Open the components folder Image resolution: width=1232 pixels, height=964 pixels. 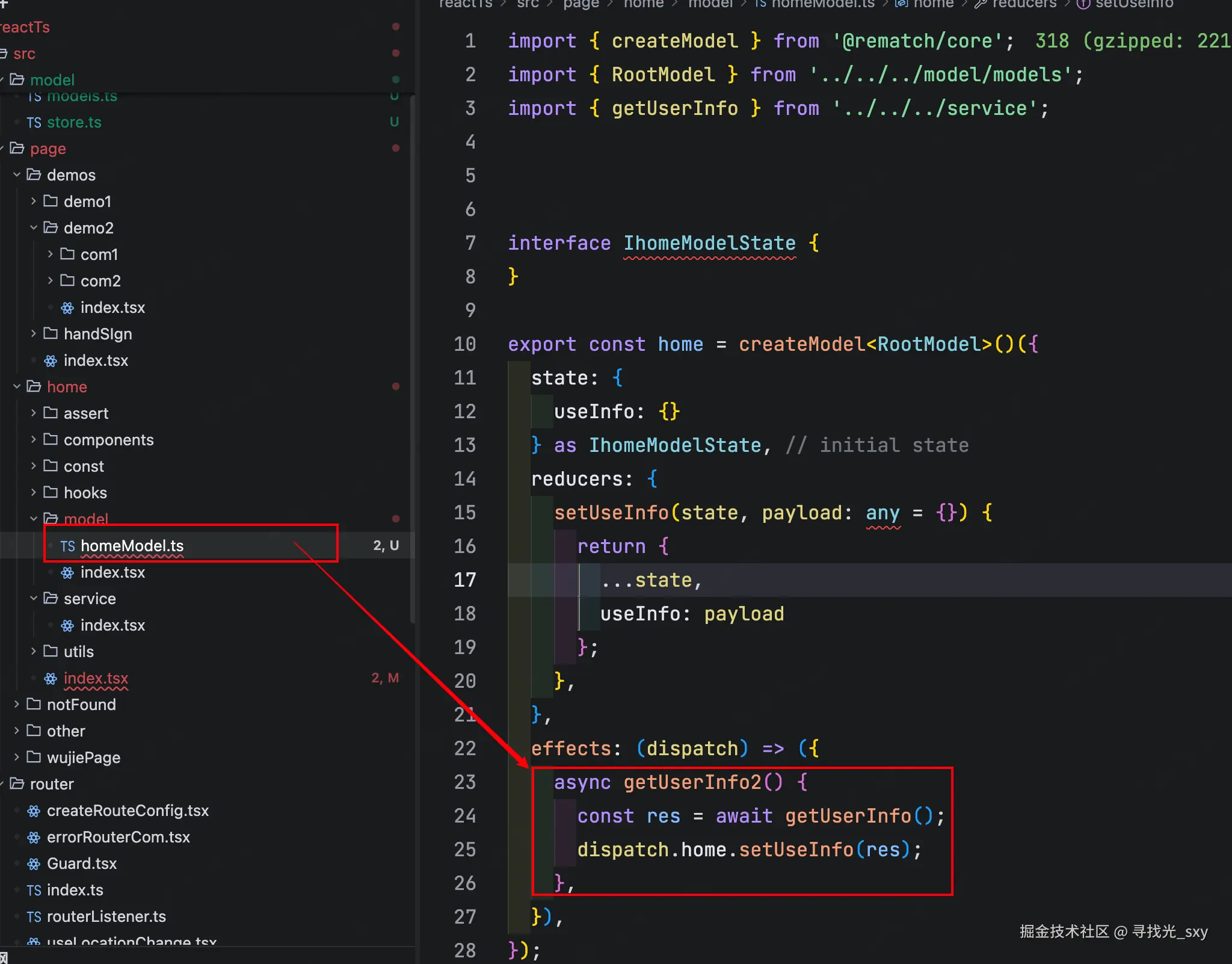[x=108, y=440]
